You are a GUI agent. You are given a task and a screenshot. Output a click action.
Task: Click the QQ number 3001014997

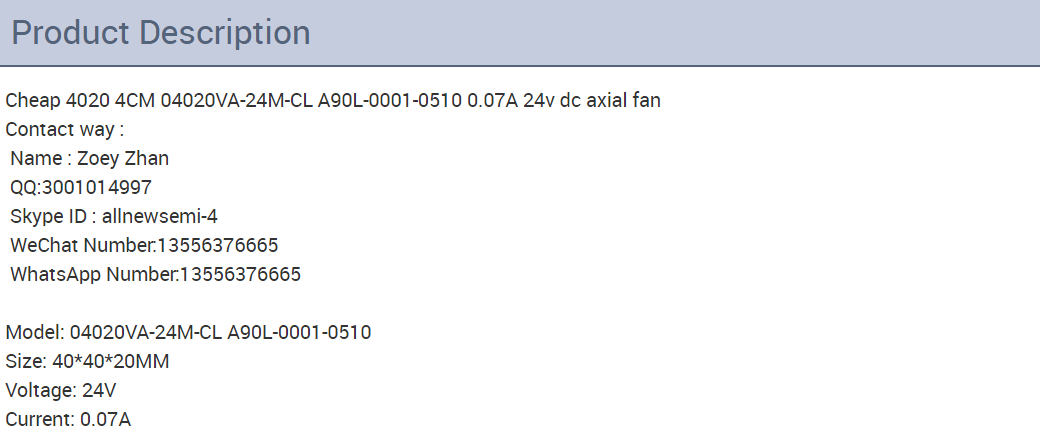[97, 188]
